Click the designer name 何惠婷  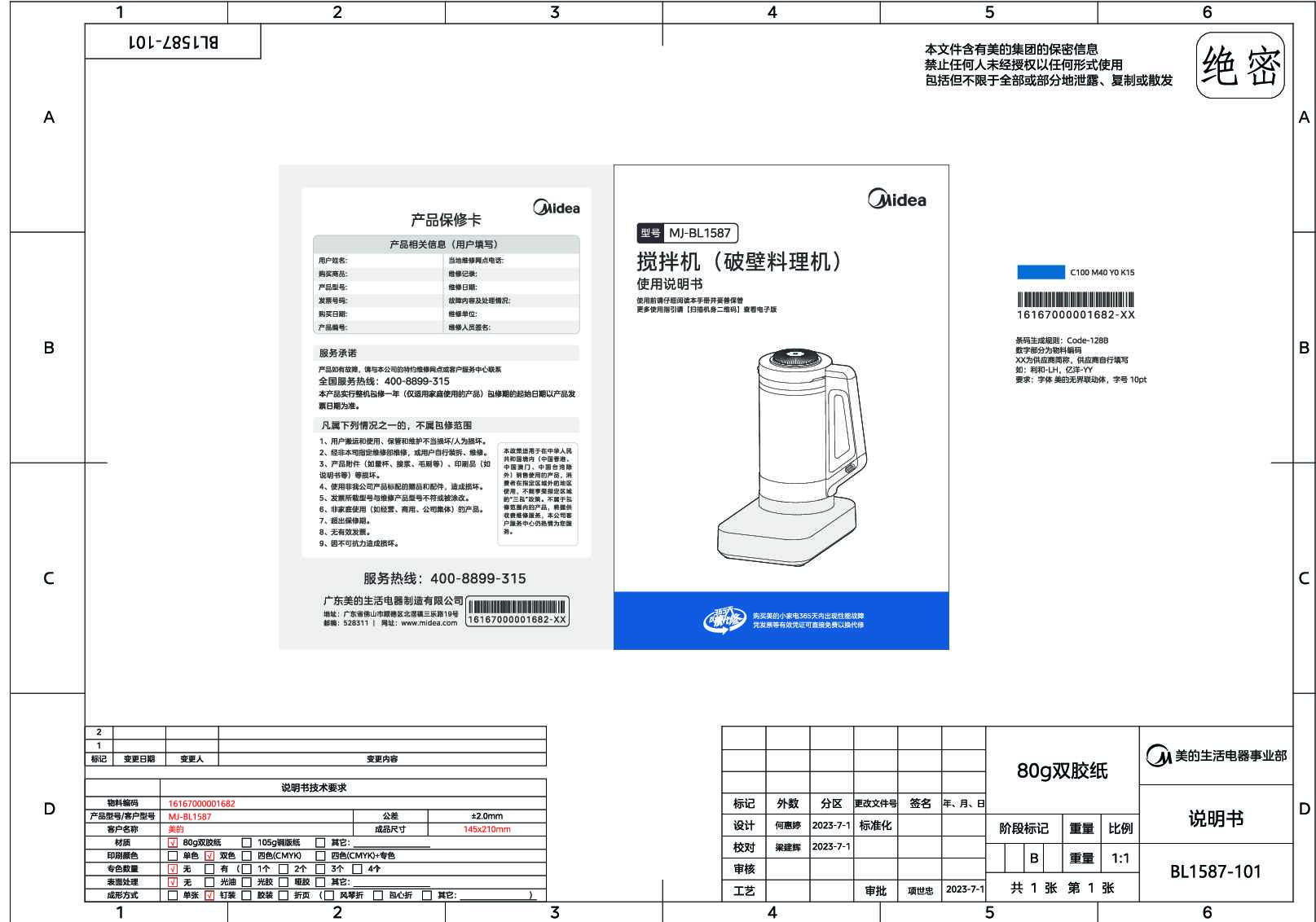[787, 826]
